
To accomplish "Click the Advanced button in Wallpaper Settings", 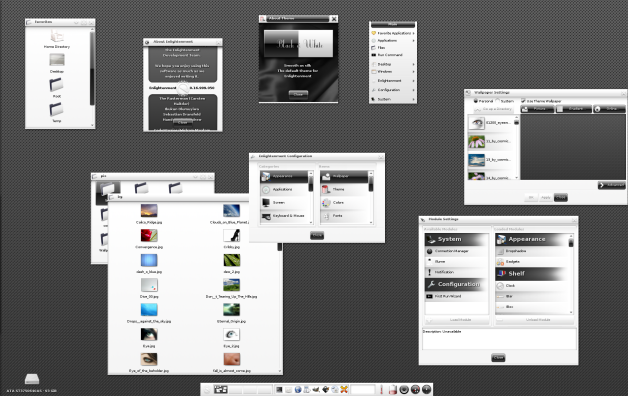I will coord(611,185).
